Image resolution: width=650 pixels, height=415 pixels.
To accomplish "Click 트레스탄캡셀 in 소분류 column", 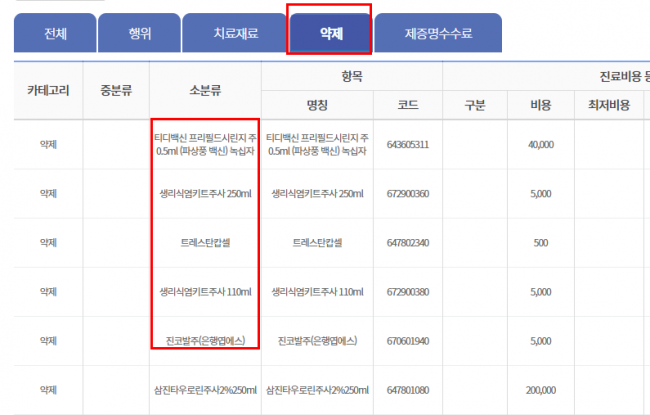I will [205, 243].
